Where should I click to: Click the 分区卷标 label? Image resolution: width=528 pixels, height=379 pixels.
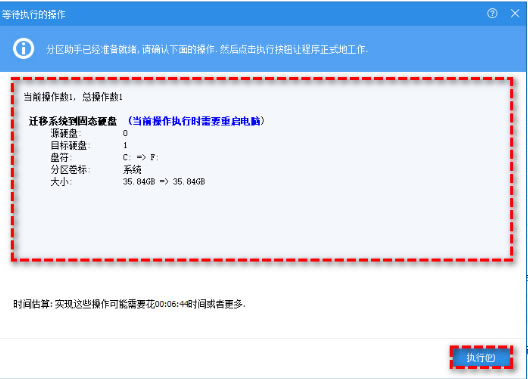70,170
